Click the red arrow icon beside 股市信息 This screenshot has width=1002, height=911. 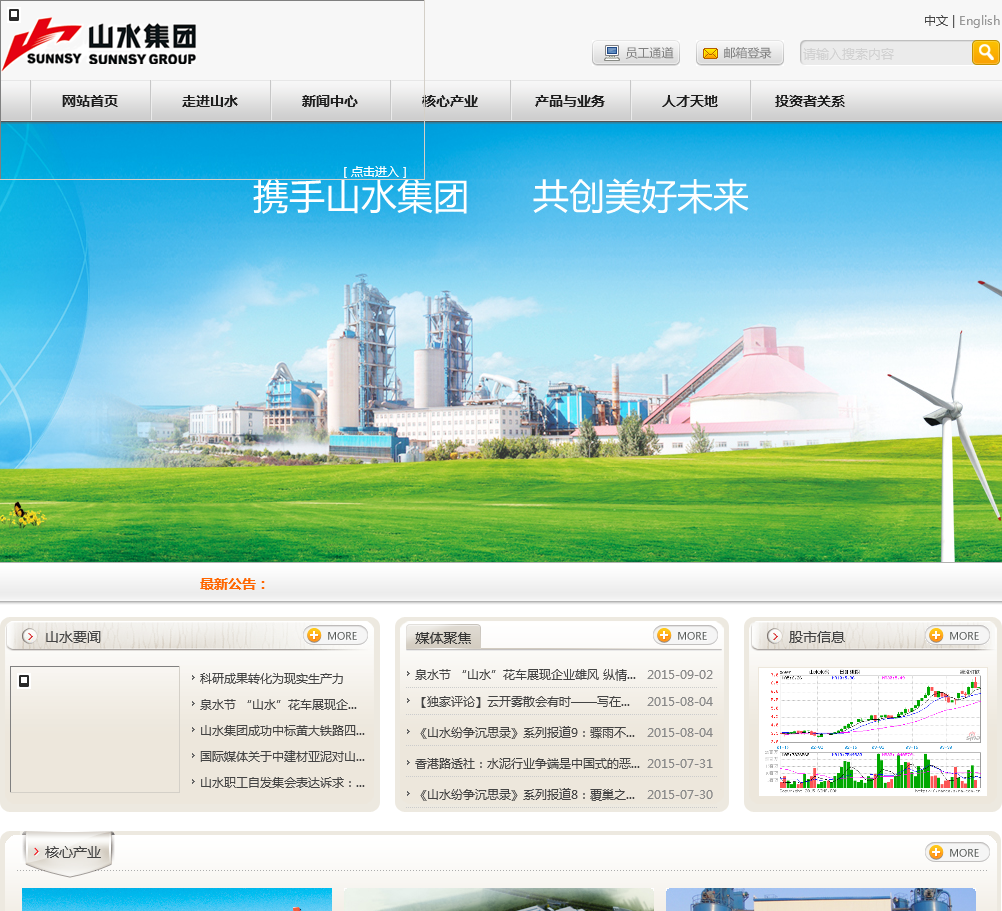[775, 636]
